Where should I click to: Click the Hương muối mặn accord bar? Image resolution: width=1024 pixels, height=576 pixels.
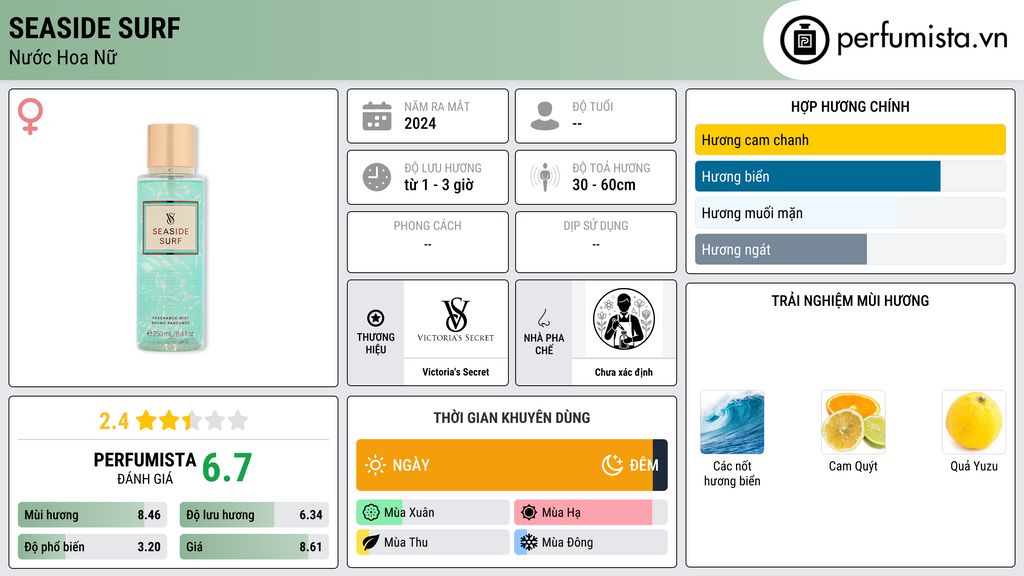coord(850,213)
